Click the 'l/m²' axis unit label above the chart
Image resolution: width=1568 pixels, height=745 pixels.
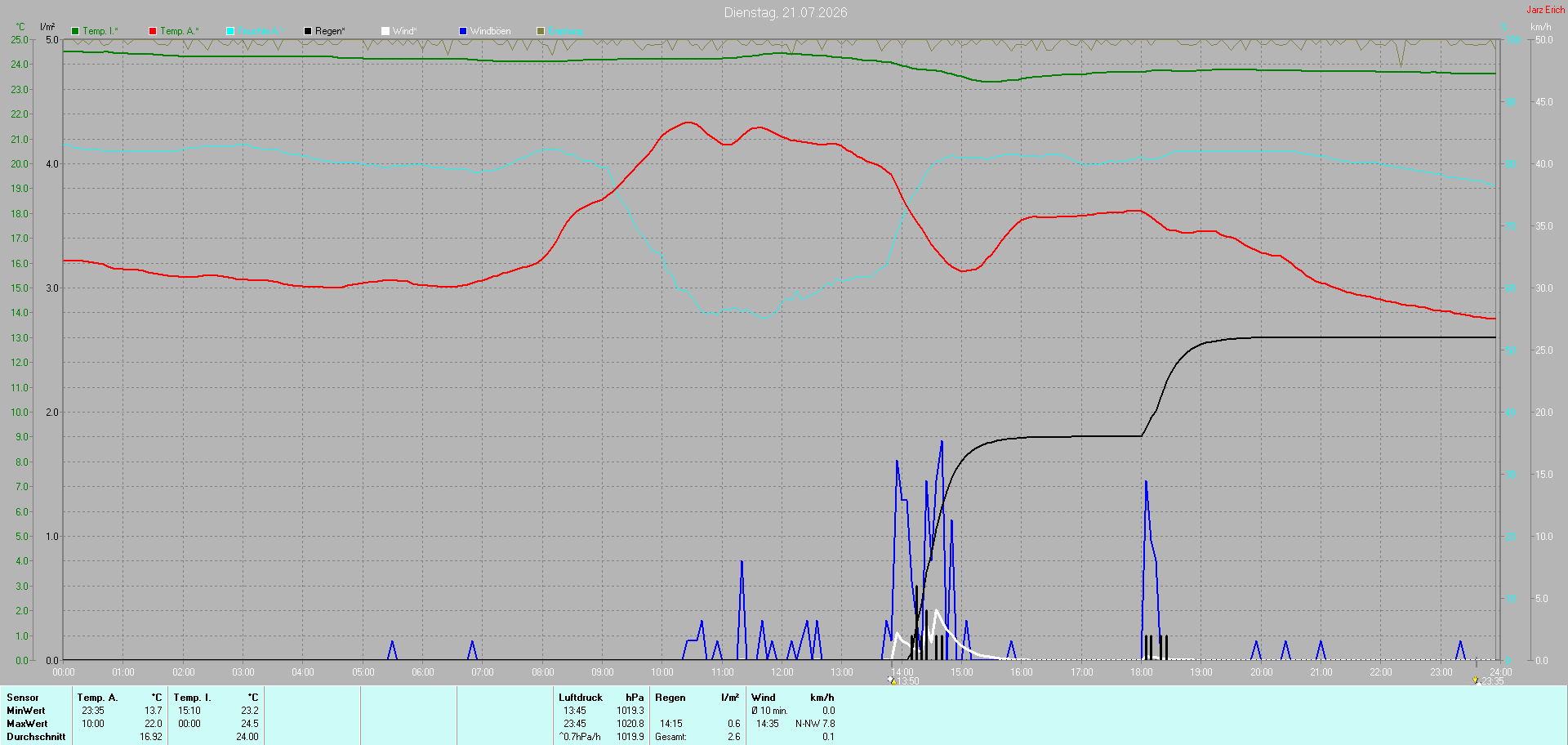pos(47,27)
